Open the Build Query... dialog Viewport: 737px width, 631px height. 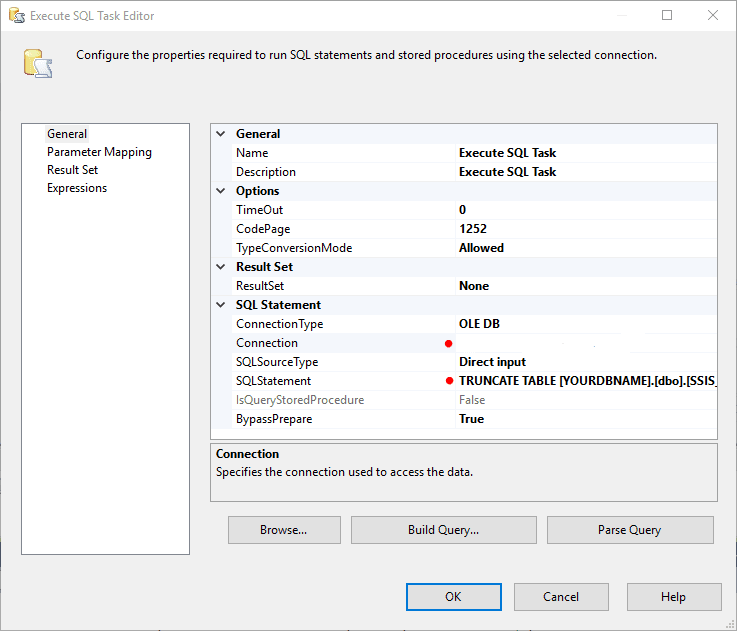coord(443,530)
